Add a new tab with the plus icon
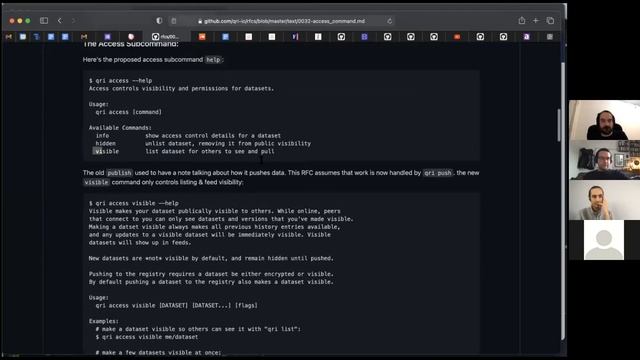640x360 pixels. [x=536, y=20]
